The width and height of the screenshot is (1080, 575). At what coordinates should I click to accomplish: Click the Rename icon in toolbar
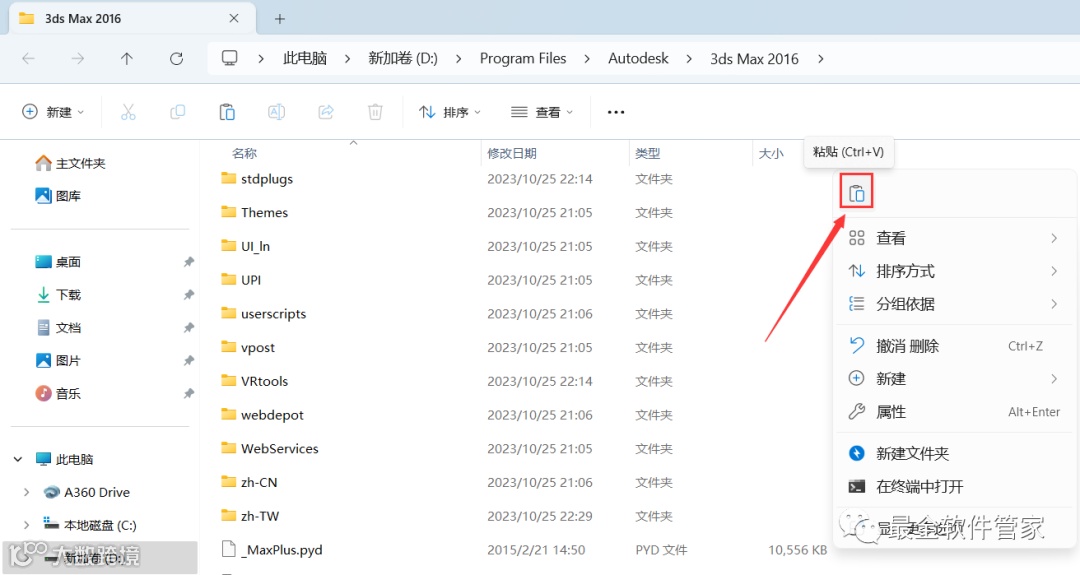pos(276,112)
